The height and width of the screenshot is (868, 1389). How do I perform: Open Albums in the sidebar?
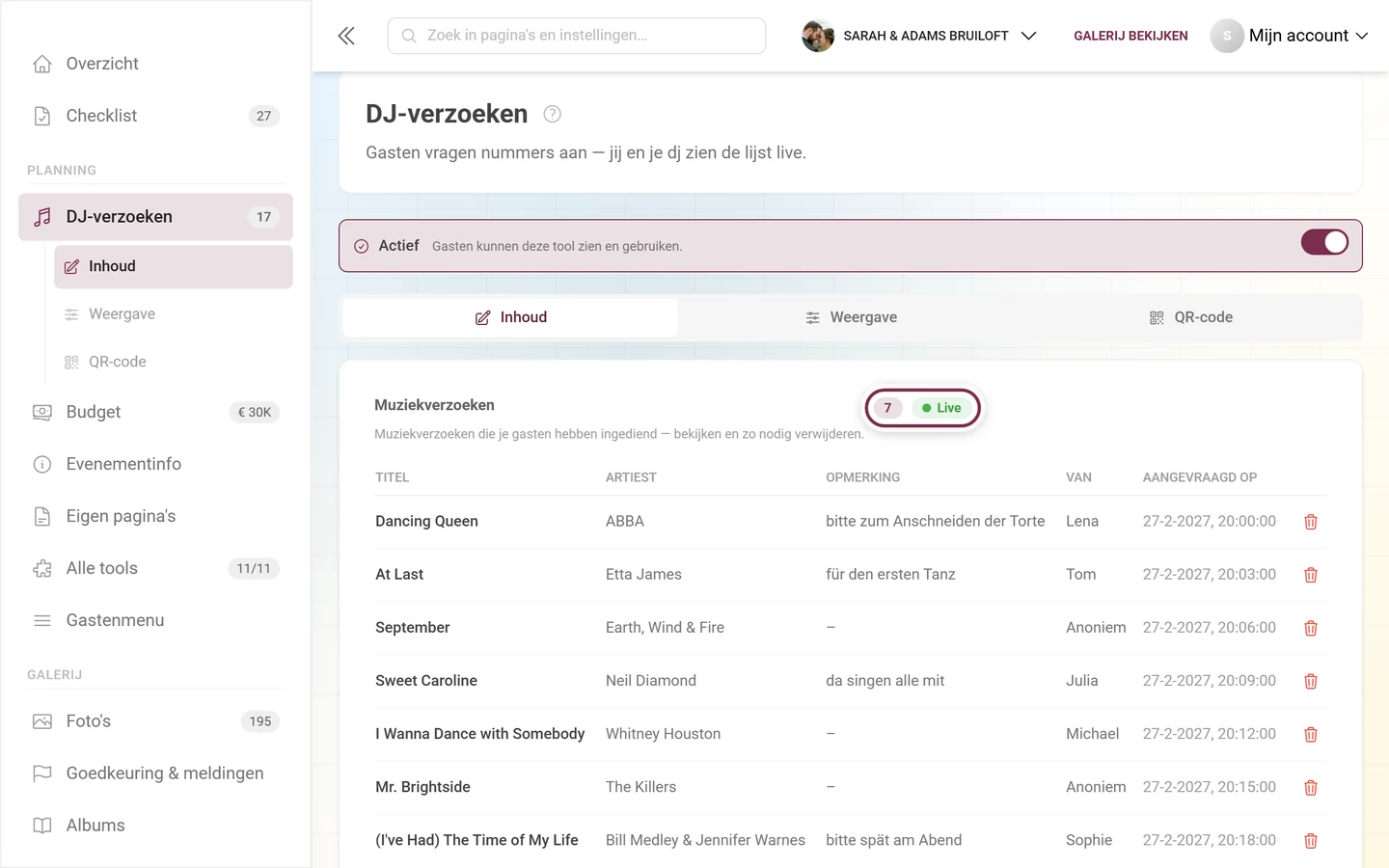pyautogui.click(x=155, y=826)
